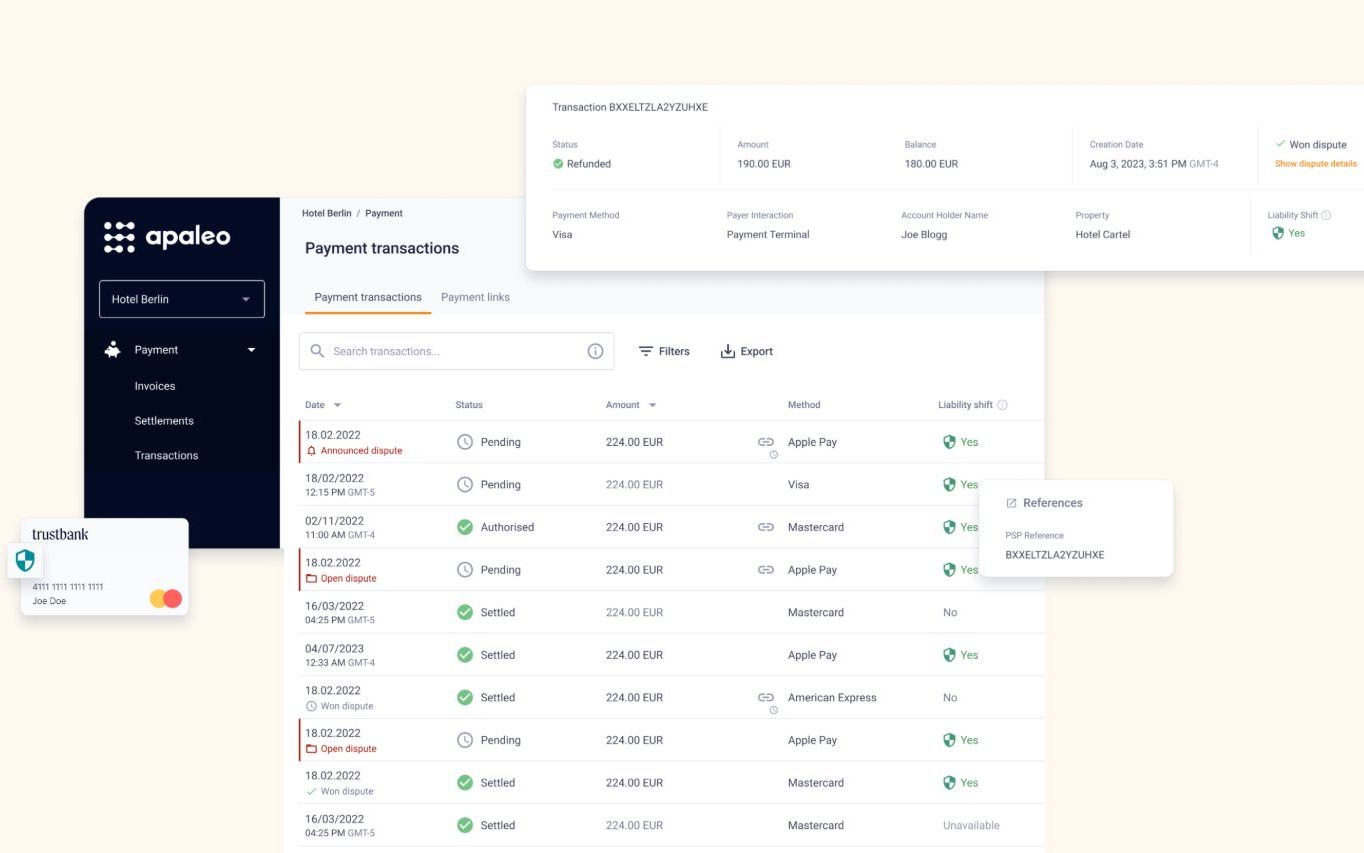The height and width of the screenshot is (853, 1364).
Task: Export the transactions list
Action: click(x=747, y=351)
